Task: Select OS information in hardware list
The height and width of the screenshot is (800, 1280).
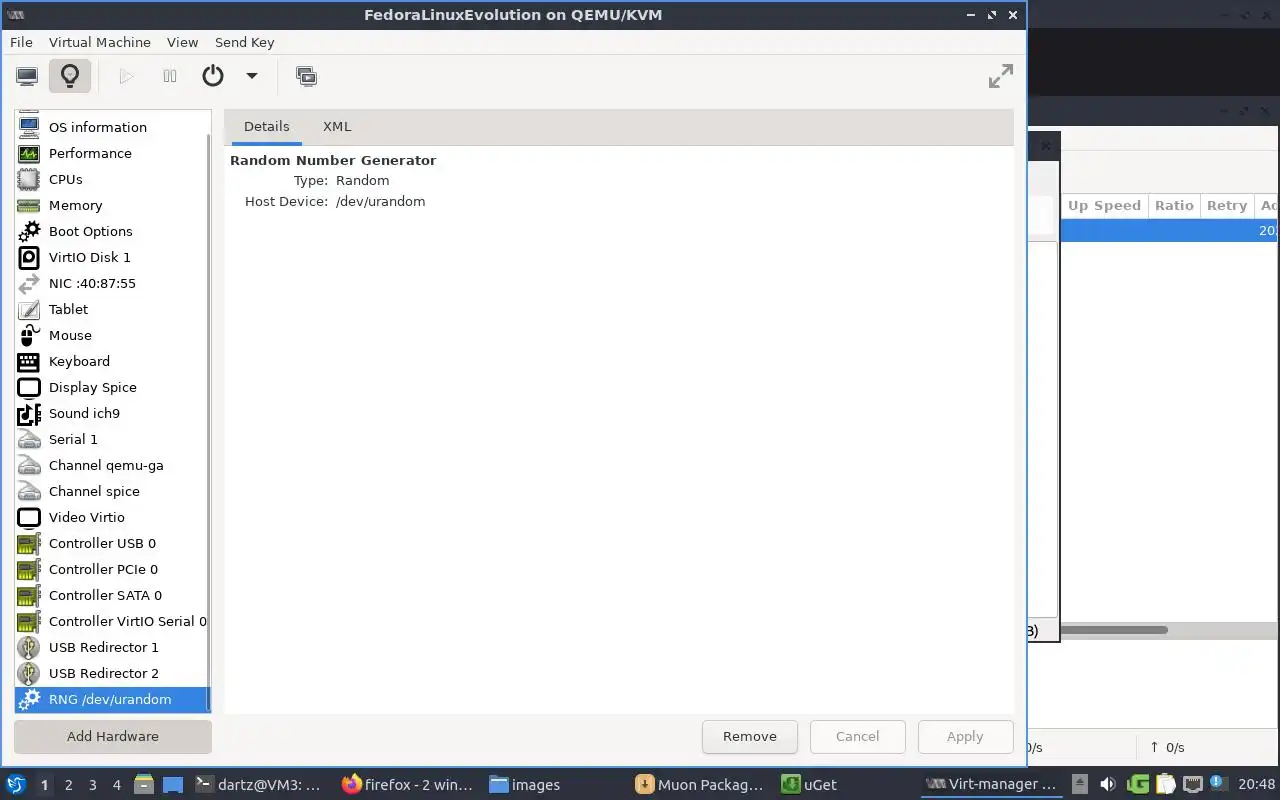Action: (112, 127)
